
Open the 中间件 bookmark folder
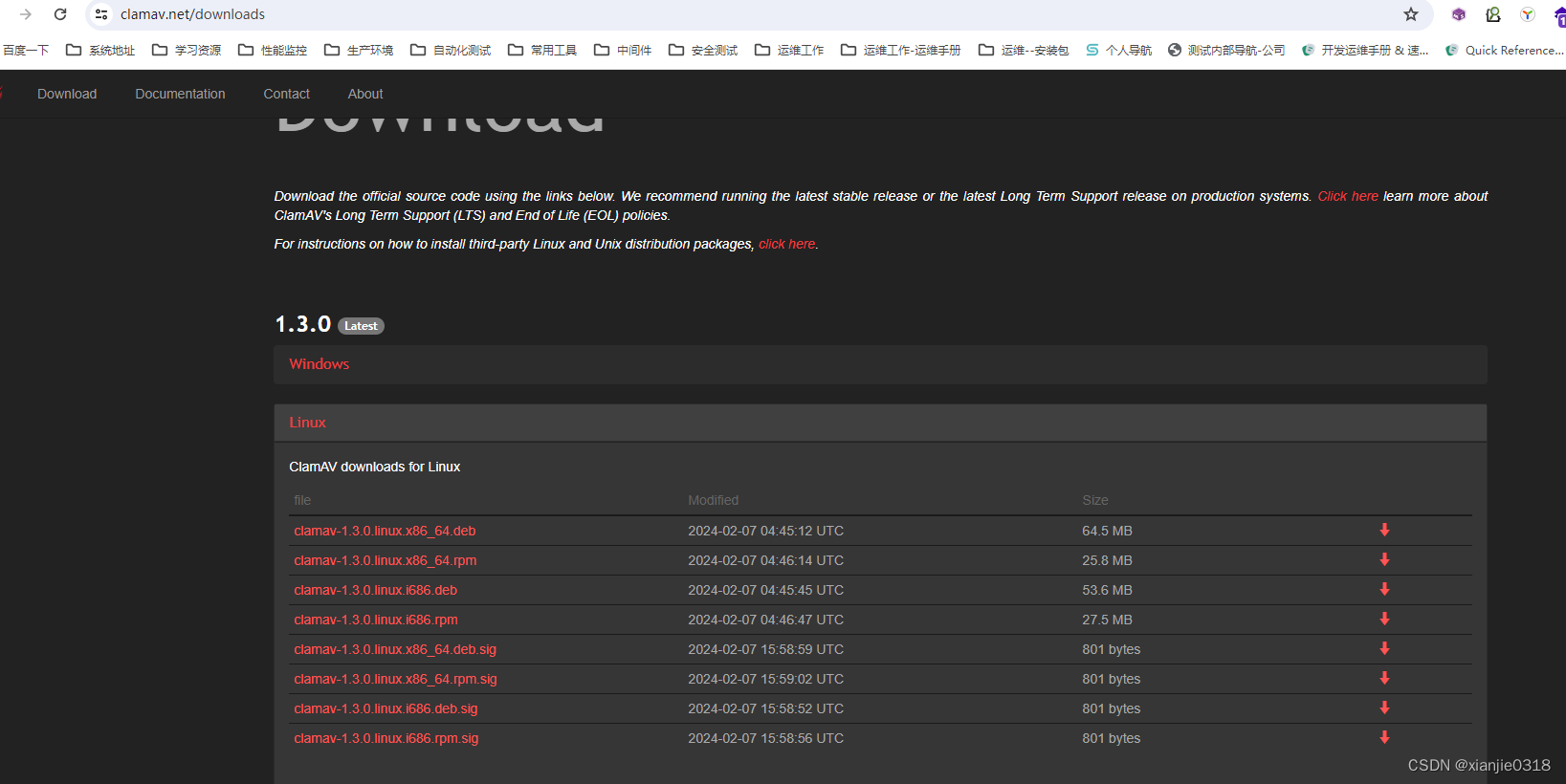[x=623, y=50]
